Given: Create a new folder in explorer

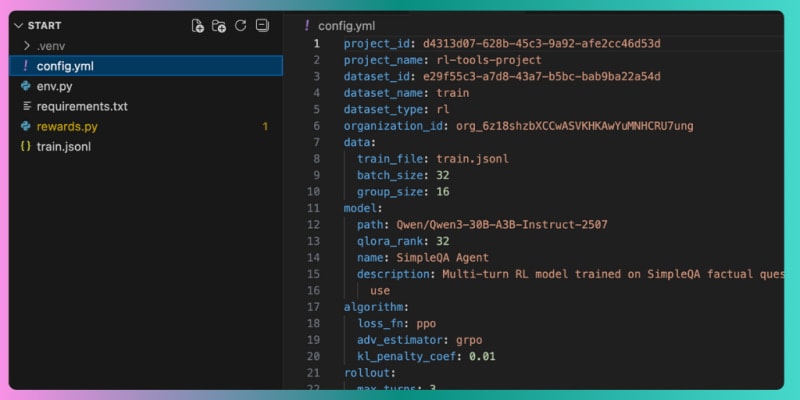Looking at the screenshot, I should coord(219,26).
